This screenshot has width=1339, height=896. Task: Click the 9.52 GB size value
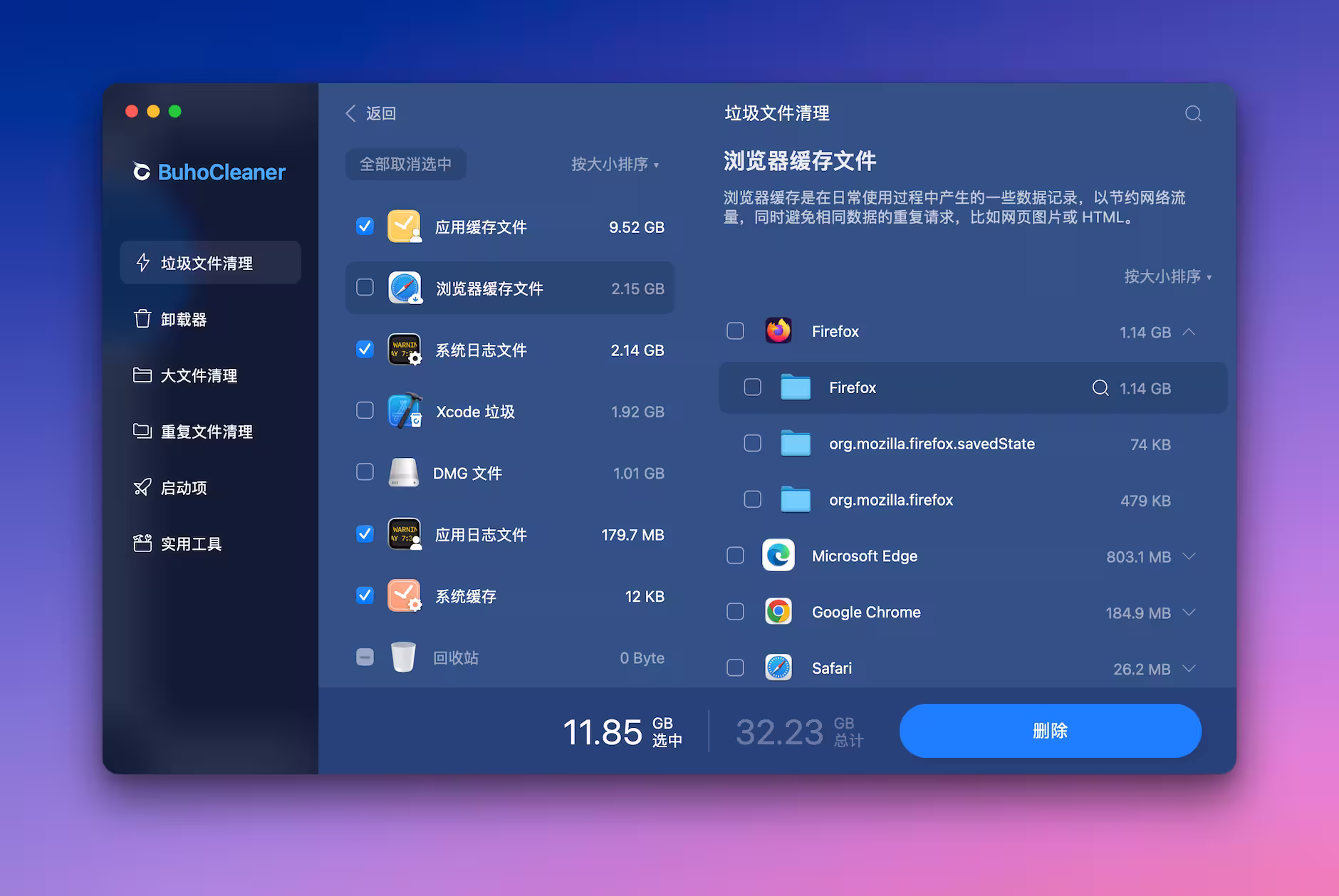click(637, 227)
